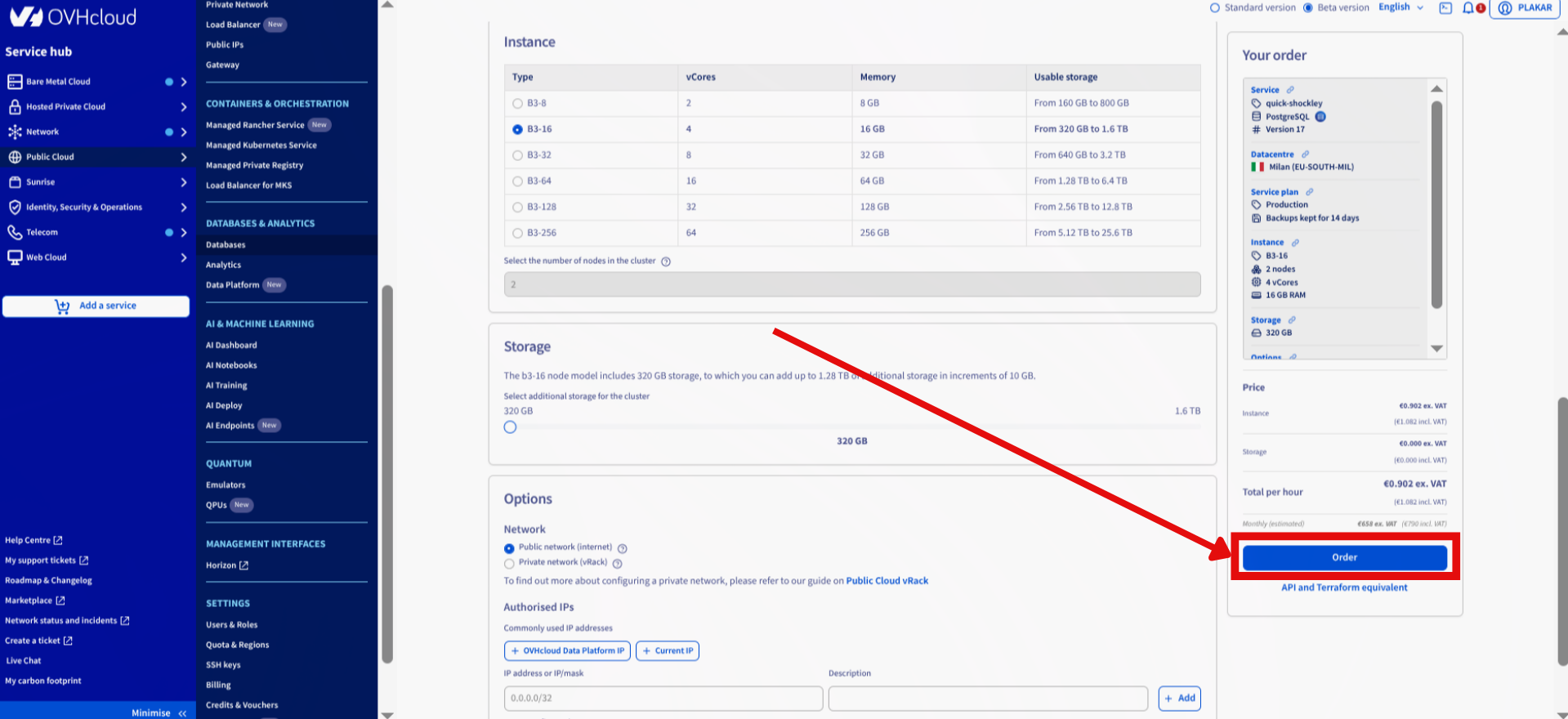Click the Identity, Security & Operations shield icon

[x=15, y=208]
